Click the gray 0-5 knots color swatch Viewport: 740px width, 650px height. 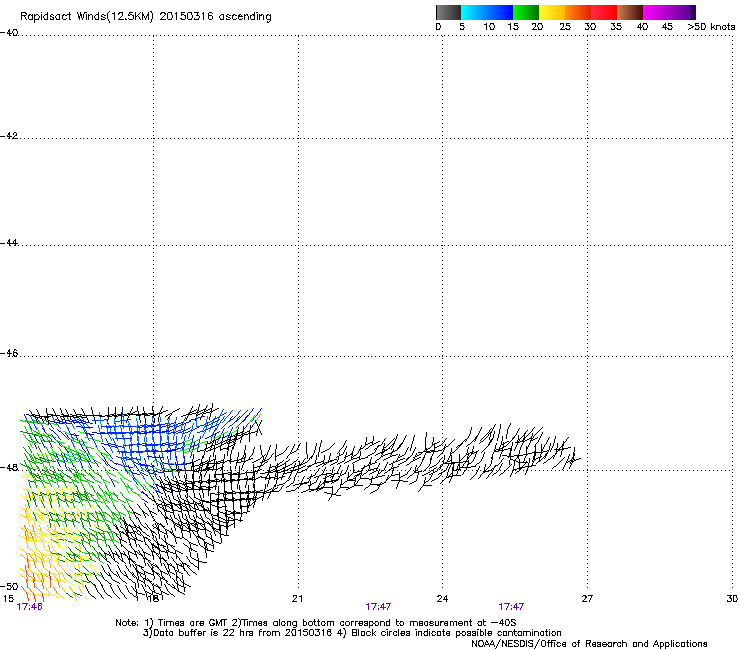448,12
